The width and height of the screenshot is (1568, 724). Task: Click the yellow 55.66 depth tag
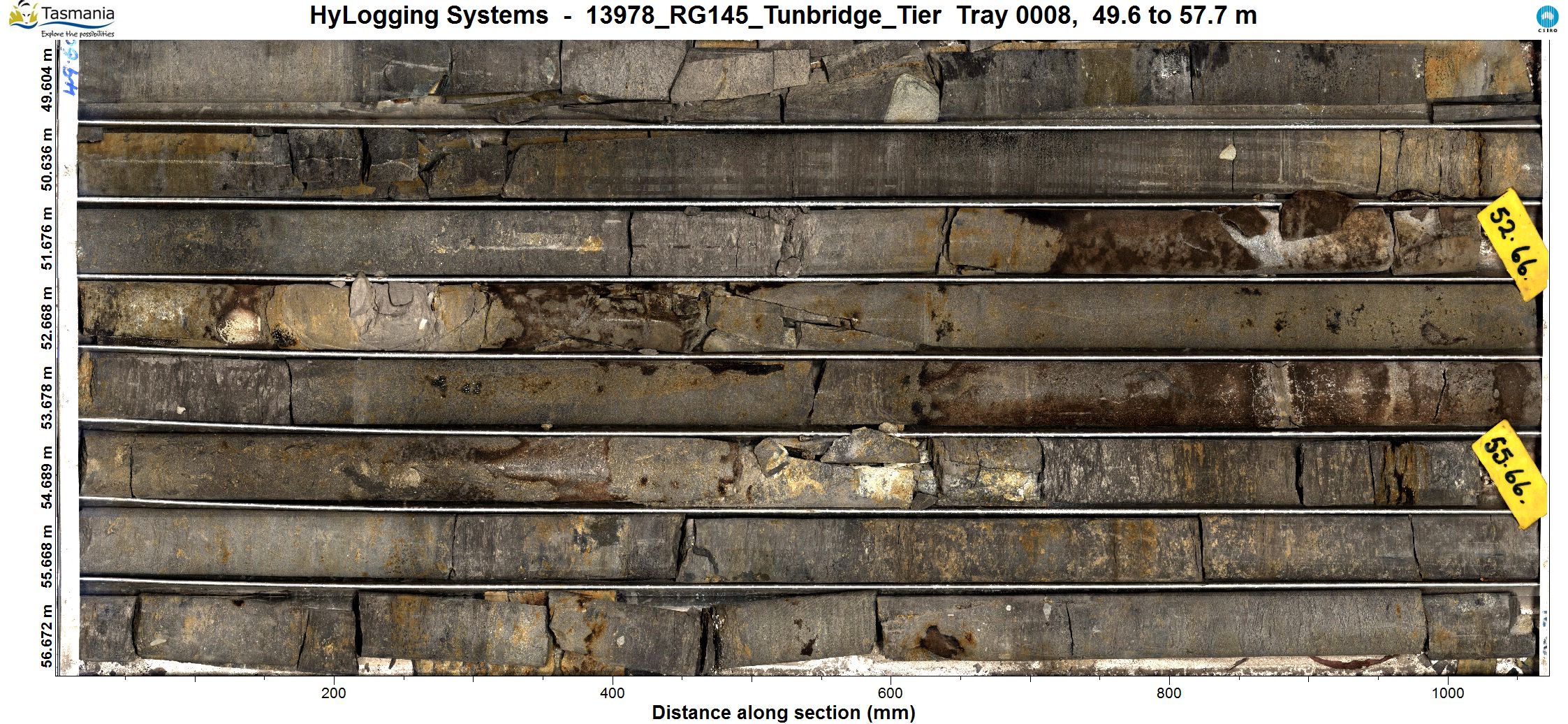[x=1511, y=474]
